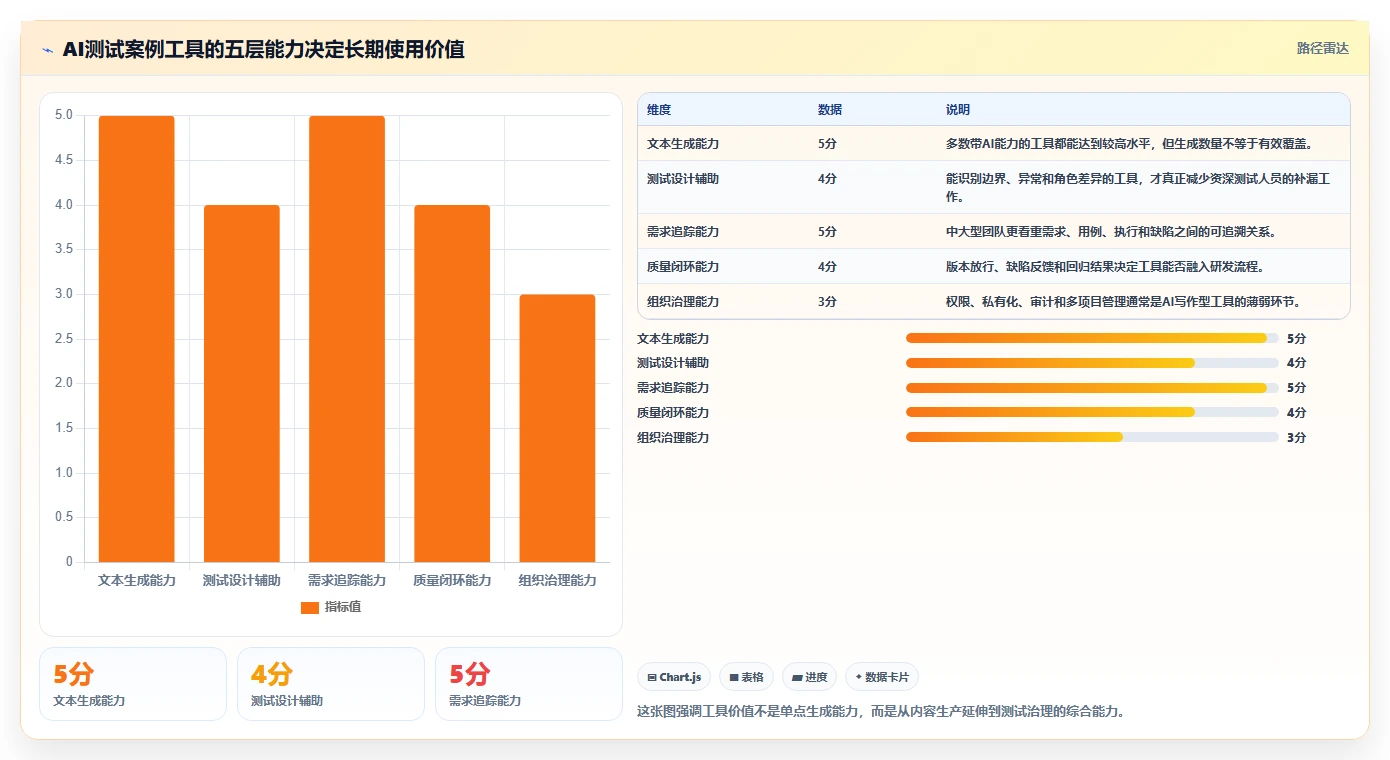Click the 文本生成能力 progress bar
This screenshot has width=1390, height=760.
click(1092, 338)
